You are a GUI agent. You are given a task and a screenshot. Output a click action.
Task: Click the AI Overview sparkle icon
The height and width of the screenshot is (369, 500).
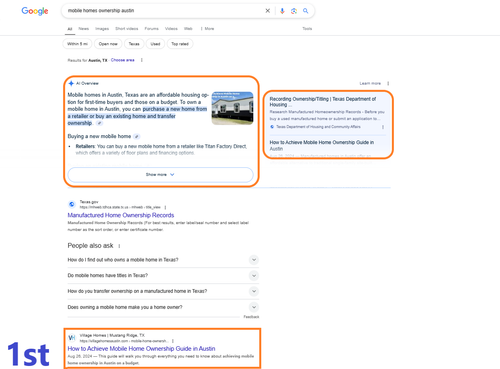(71, 83)
